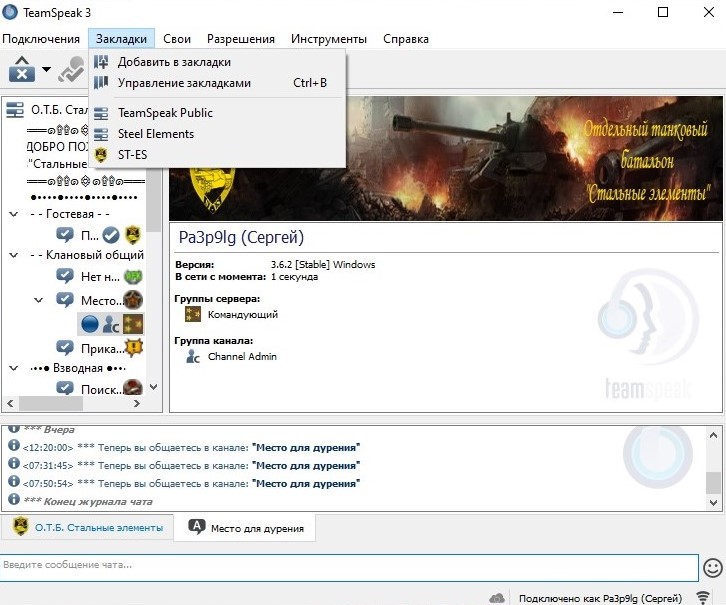This screenshot has height=605, width=726.
Task: Open the emoticon smiley picker
Action: (x=713, y=568)
